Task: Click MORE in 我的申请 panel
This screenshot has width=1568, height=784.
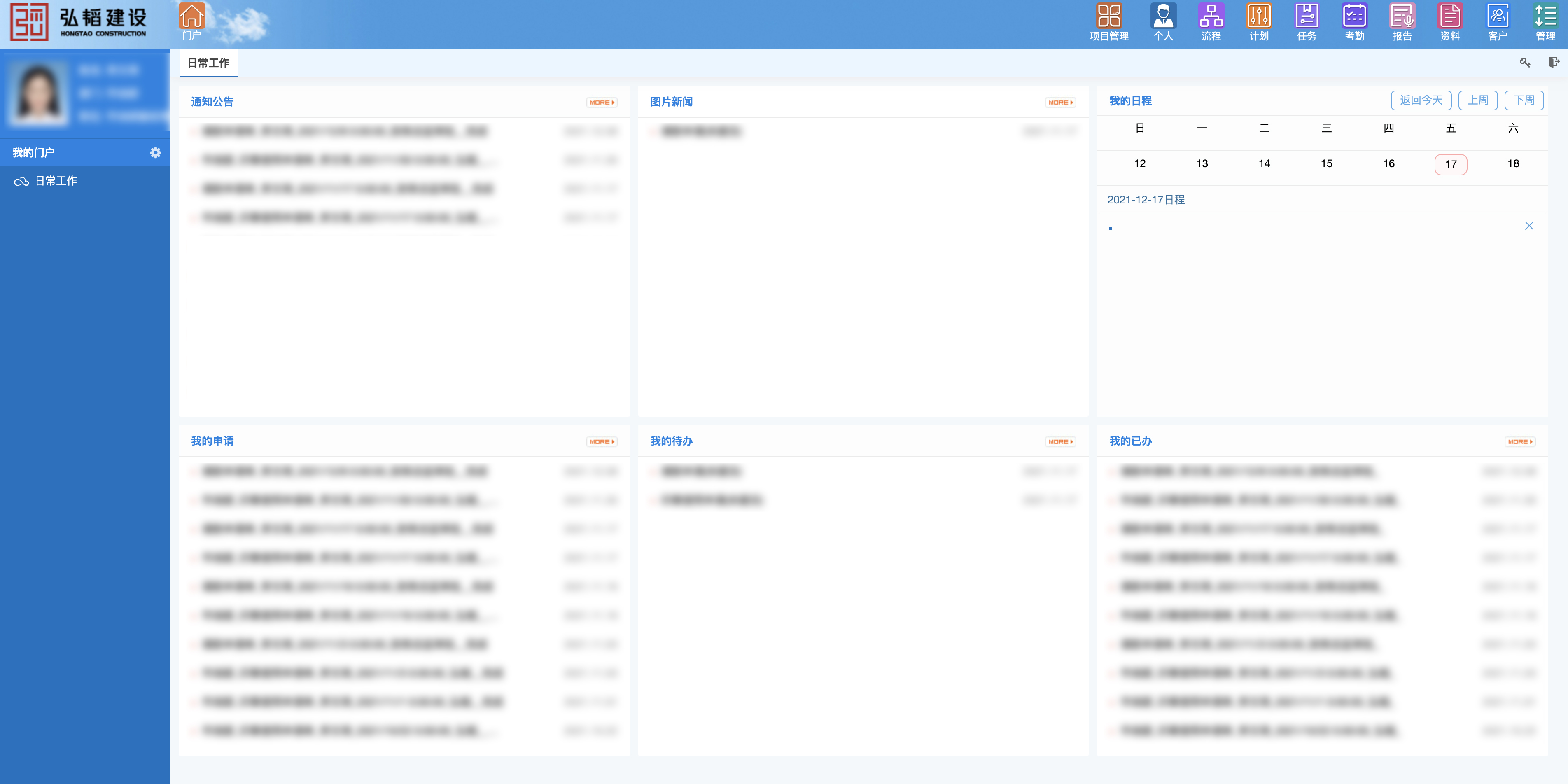Action: [602, 441]
